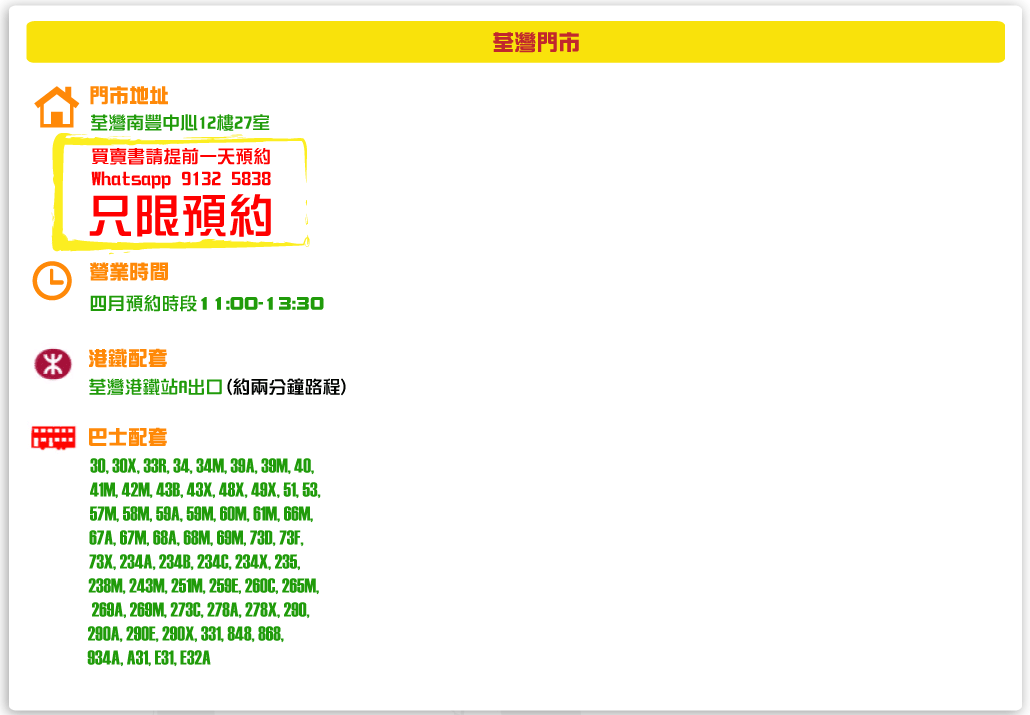Click the 四月預約時段 11:00-13:30 text
Viewport: 1030px width, 715px height.
[205, 302]
